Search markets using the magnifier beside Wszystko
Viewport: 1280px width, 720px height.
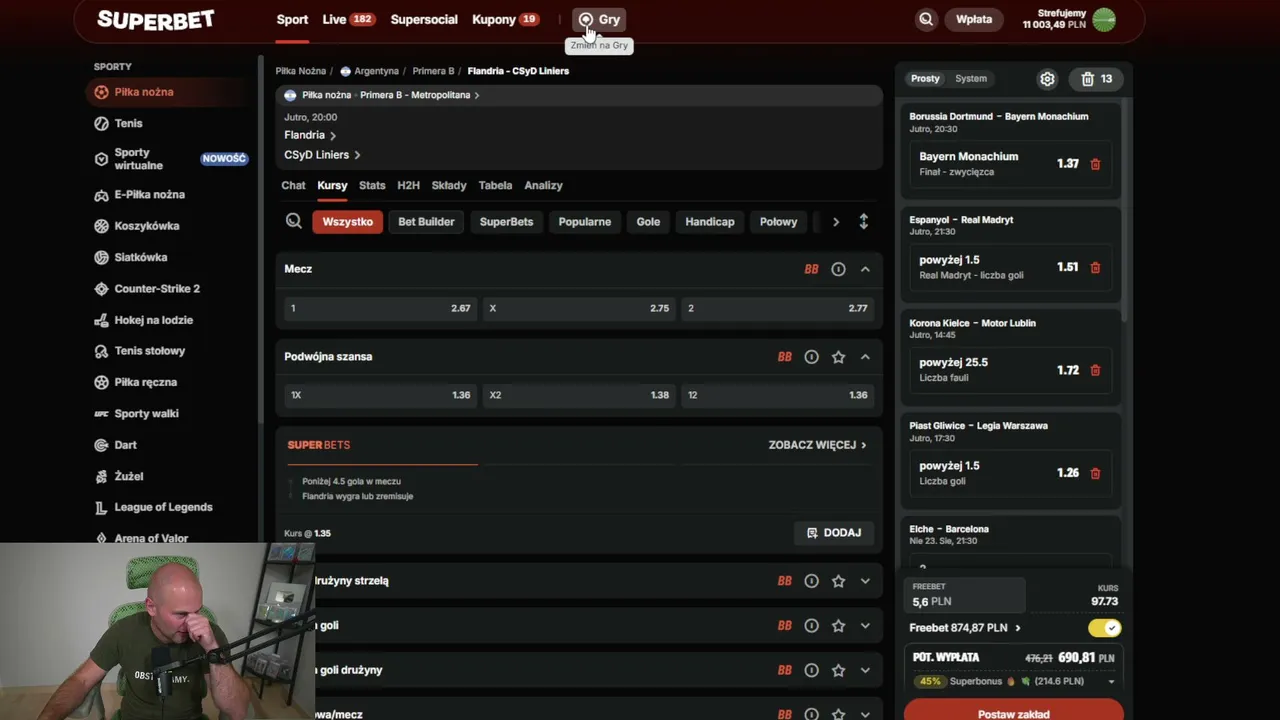[x=294, y=221]
